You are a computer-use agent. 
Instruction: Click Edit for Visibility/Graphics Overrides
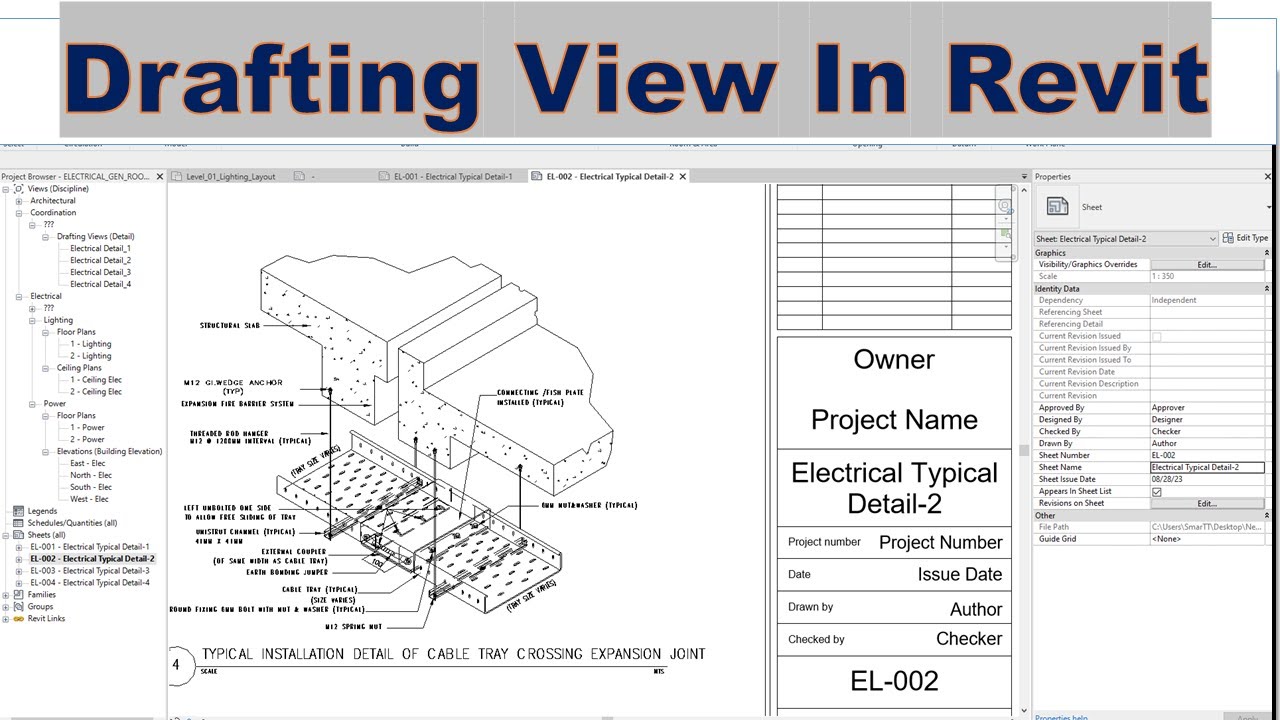[1207, 265]
